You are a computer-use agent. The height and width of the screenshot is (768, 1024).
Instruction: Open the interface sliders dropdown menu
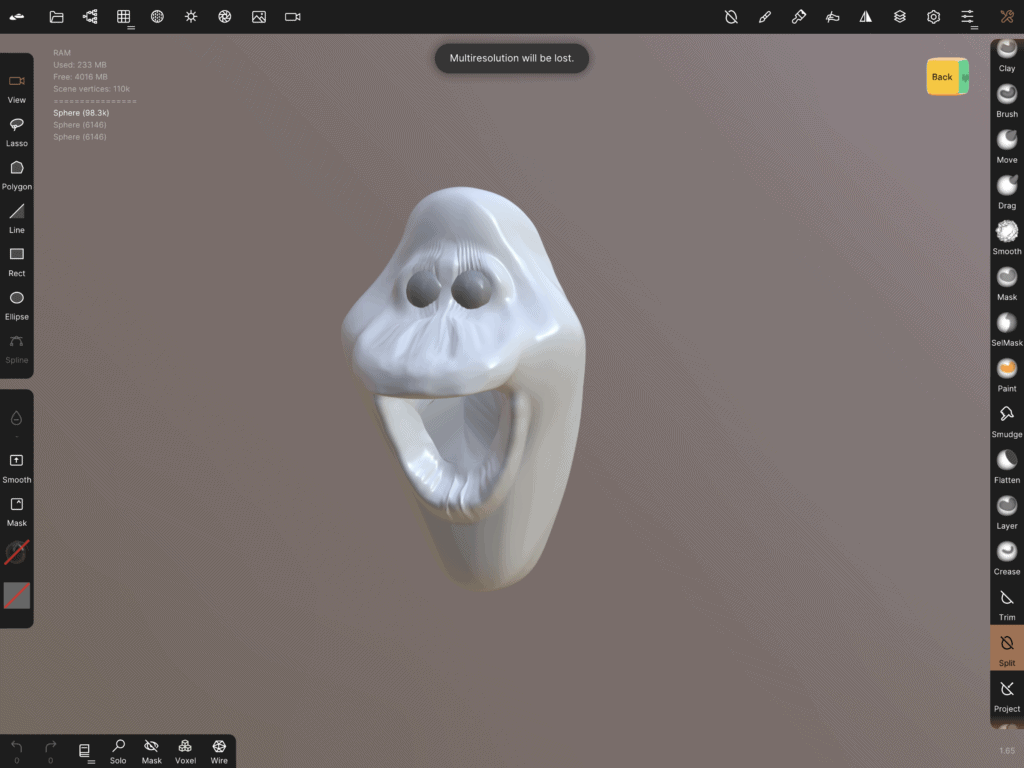(x=967, y=17)
